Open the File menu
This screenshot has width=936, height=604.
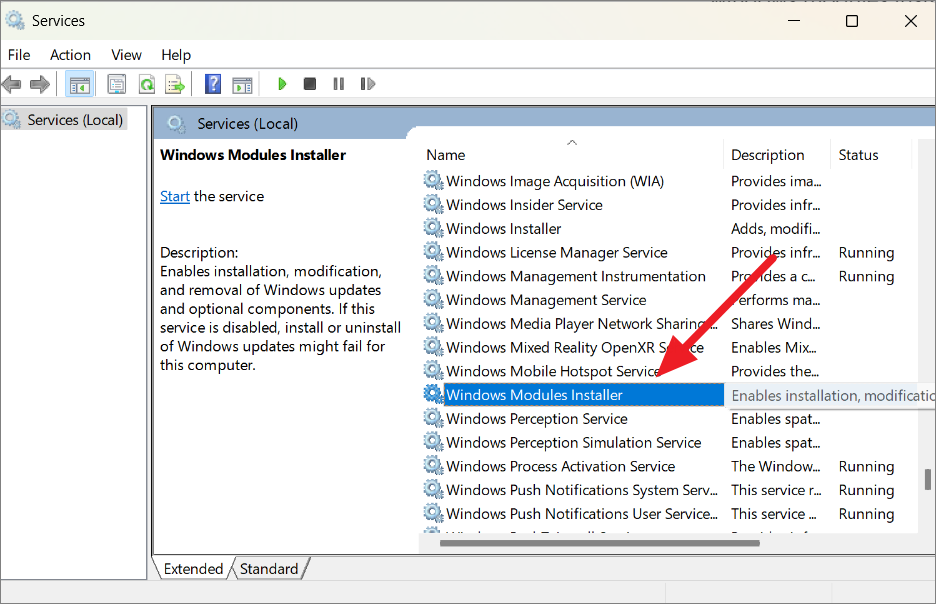click(19, 55)
